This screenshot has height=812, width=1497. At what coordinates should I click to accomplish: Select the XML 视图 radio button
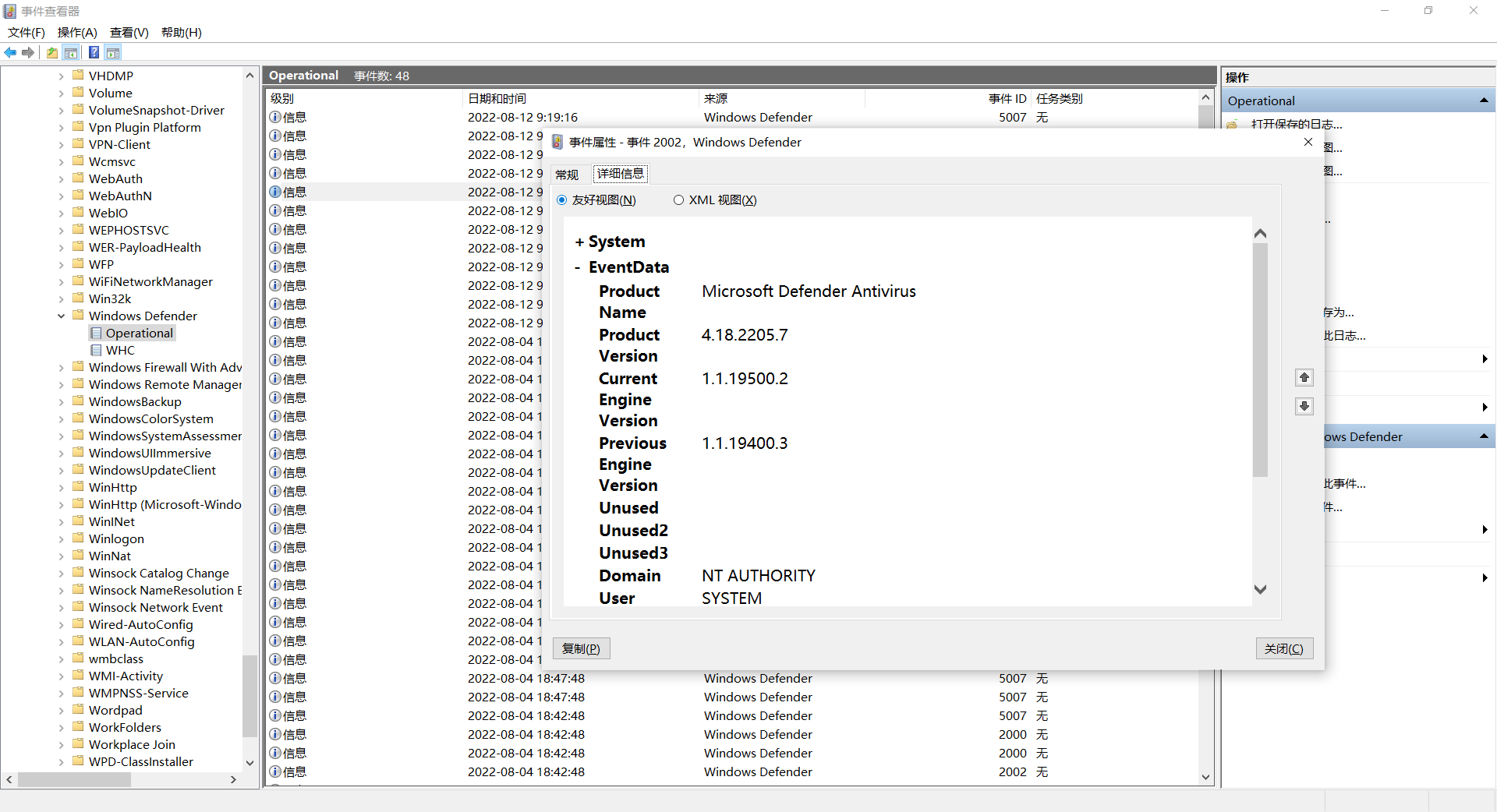pyautogui.click(x=678, y=200)
